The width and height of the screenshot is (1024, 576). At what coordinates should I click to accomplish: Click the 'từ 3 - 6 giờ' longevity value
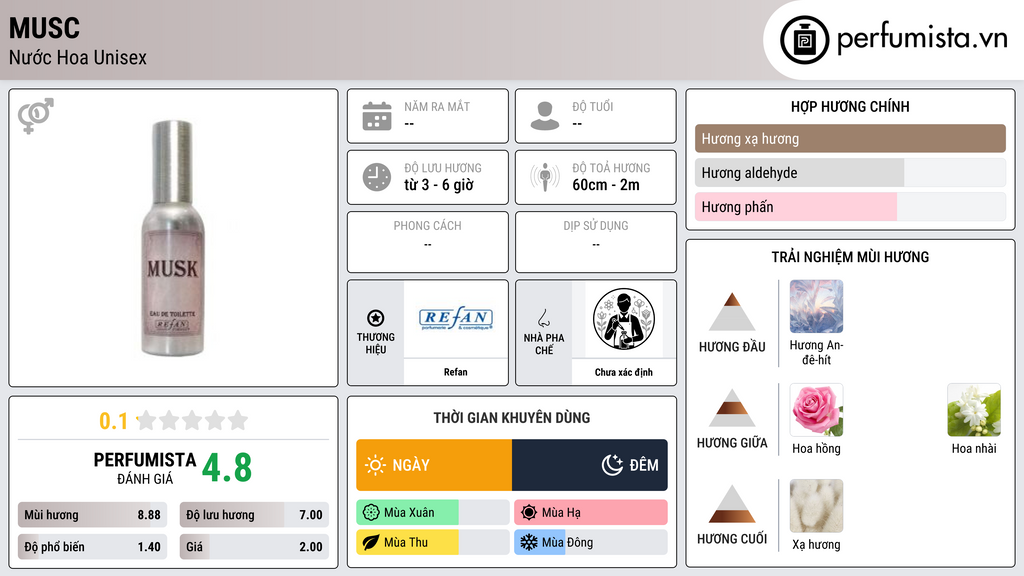click(439, 185)
